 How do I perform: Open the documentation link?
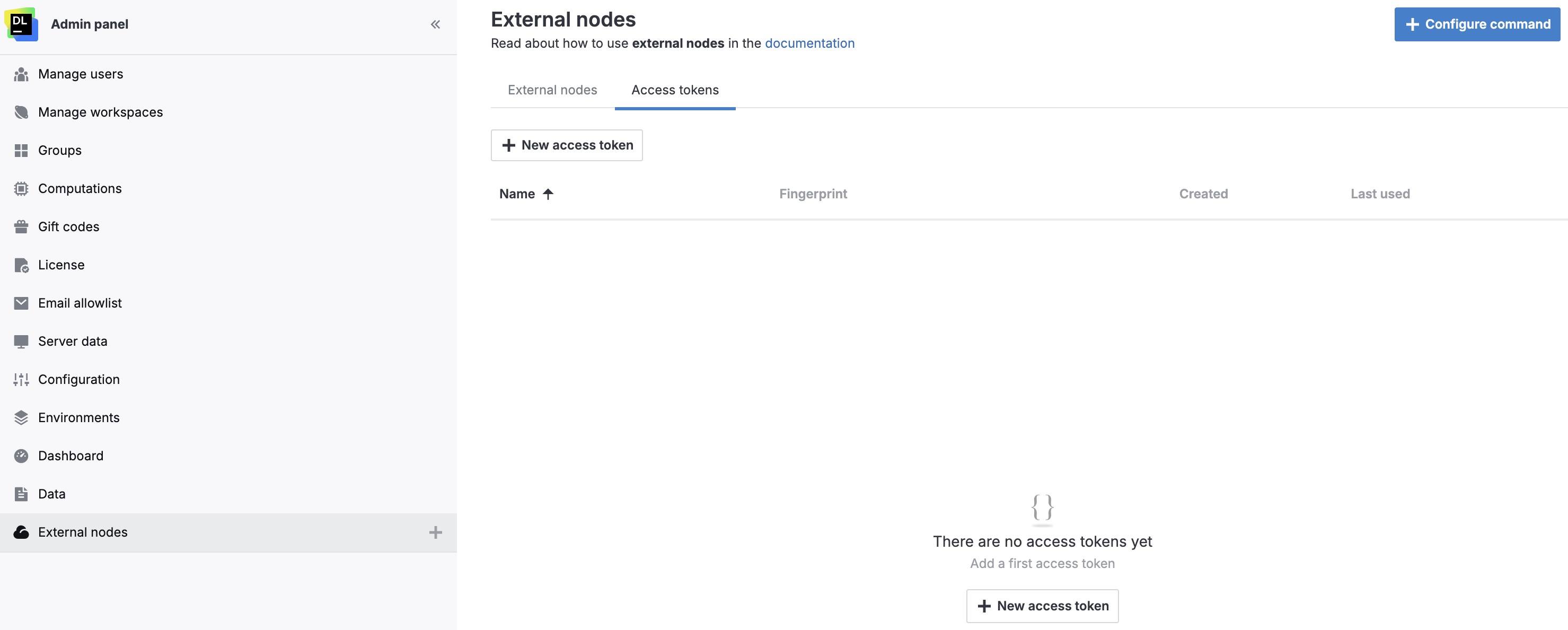tap(809, 43)
